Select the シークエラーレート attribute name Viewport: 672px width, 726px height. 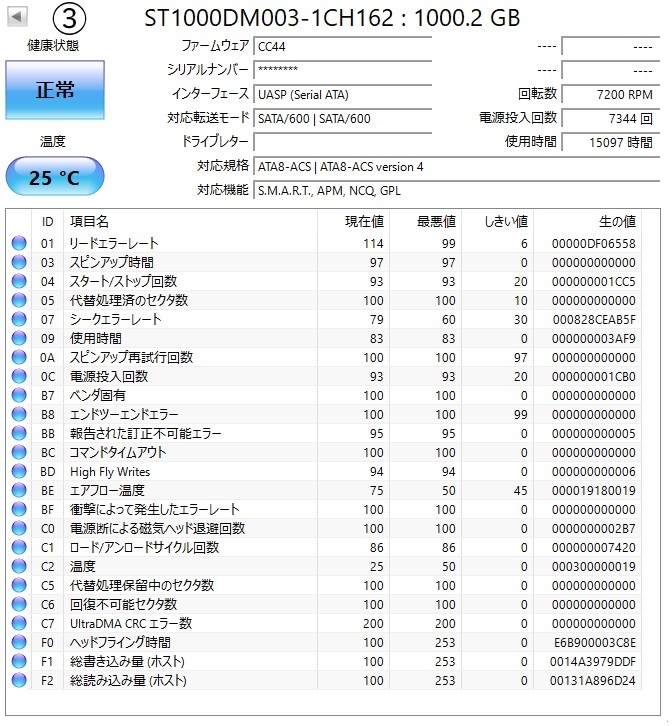pos(115,319)
